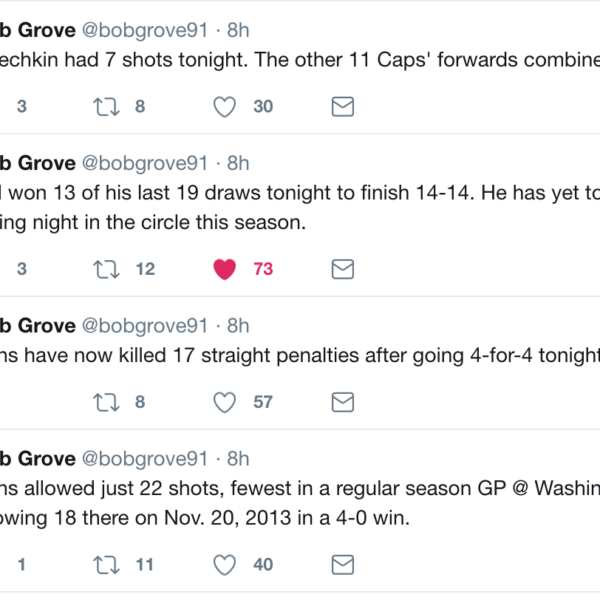Share the 22 shots tweet via envelope
The width and height of the screenshot is (600, 600).
(343, 565)
